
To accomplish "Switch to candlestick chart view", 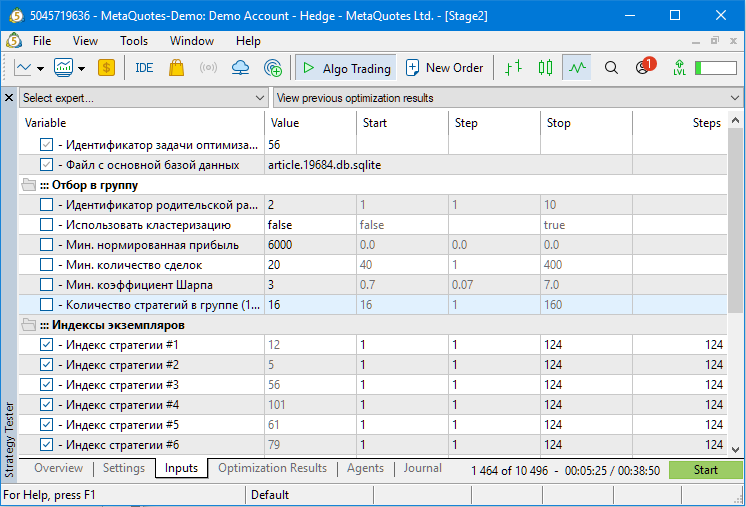I will [x=545, y=68].
